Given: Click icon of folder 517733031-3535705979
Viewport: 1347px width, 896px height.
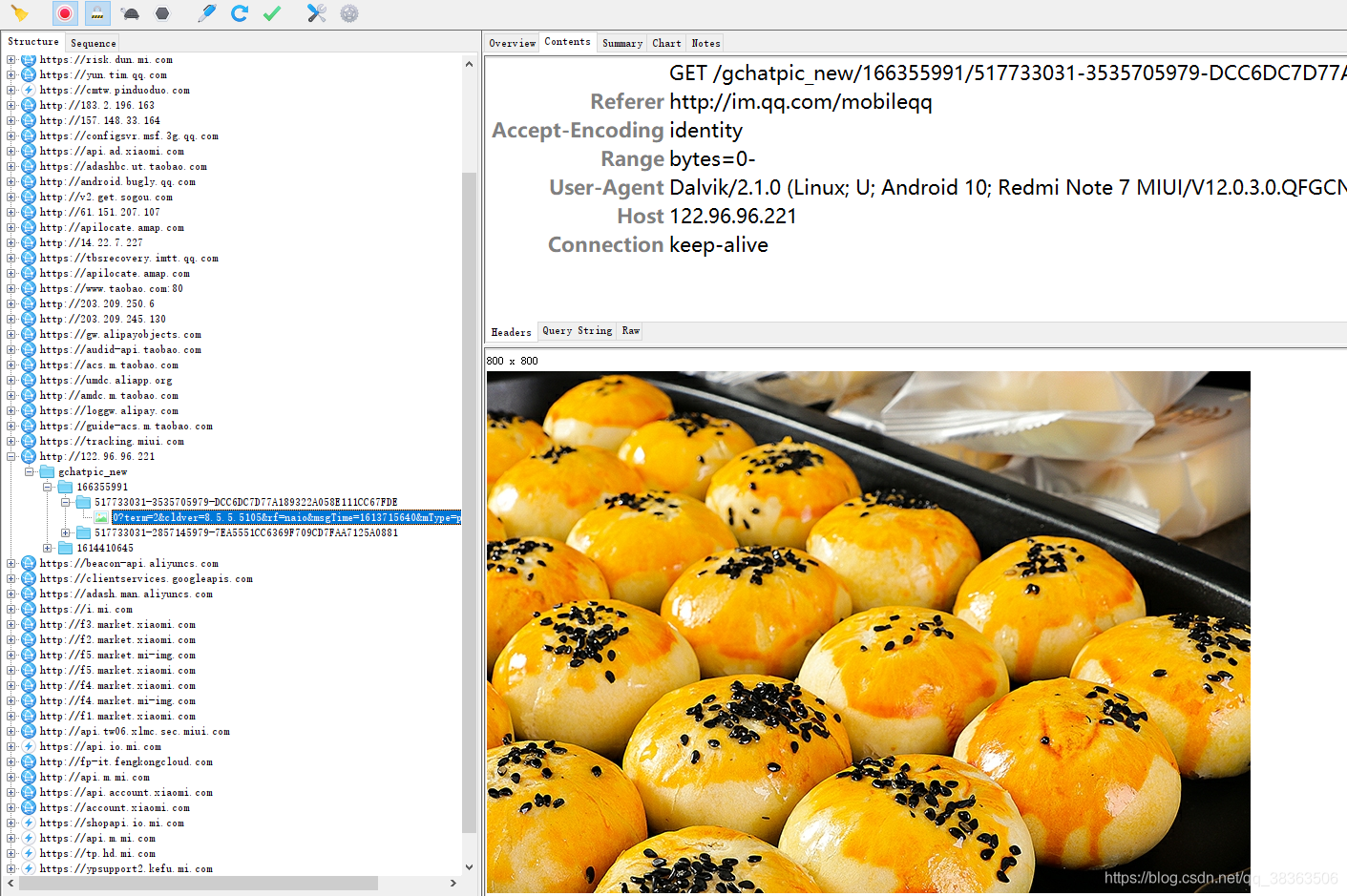Looking at the screenshot, I should pos(83,503).
